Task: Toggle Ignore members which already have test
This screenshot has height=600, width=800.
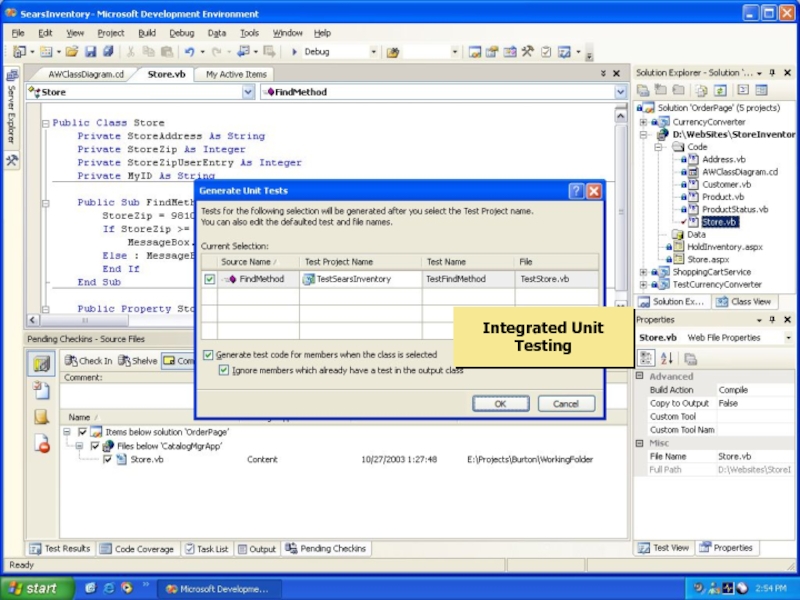Action: [x=224, y=370]
